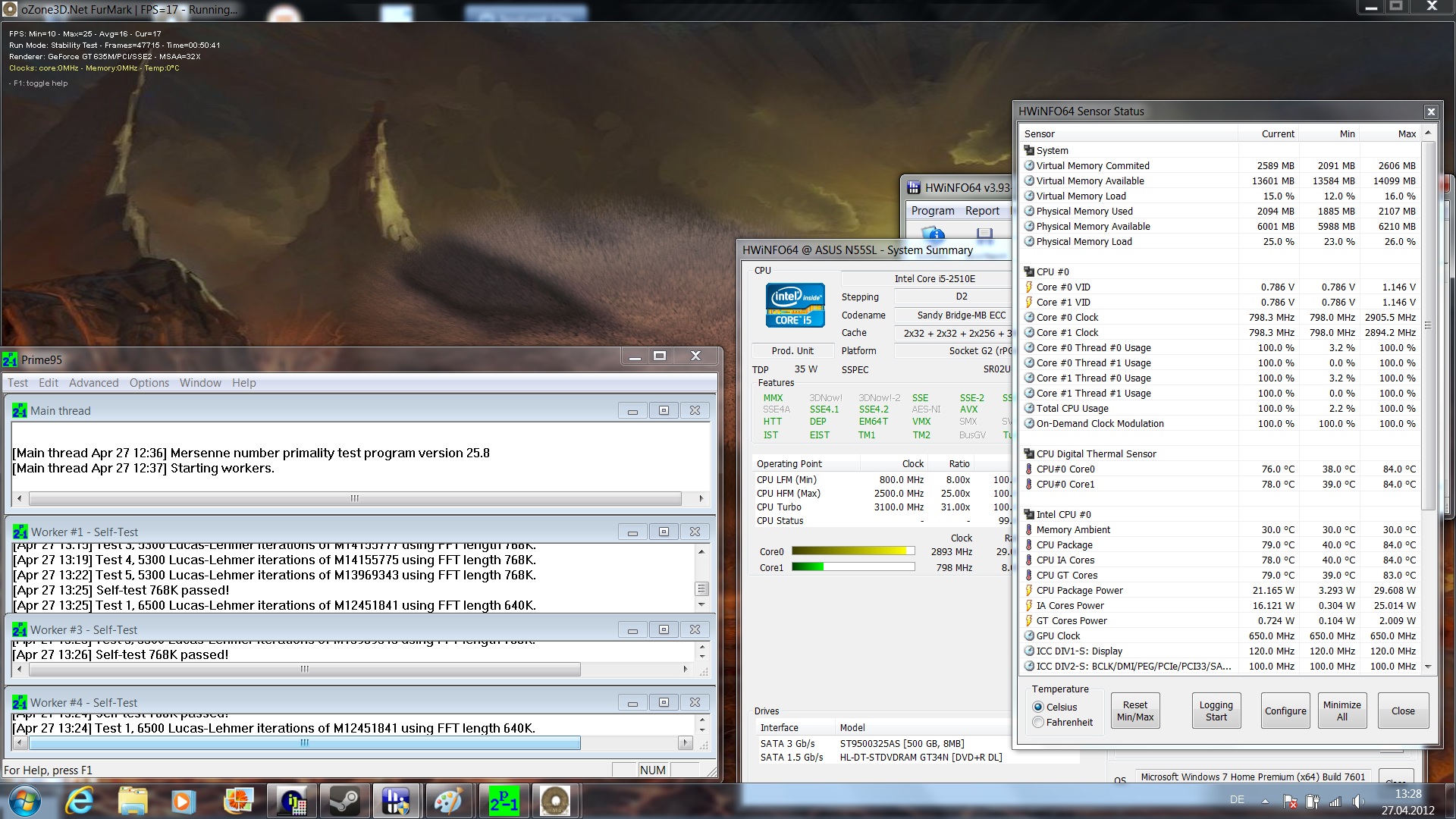Select Celsius temperature unit
Screen dimensions: 1456x819
pos(1038,707)
